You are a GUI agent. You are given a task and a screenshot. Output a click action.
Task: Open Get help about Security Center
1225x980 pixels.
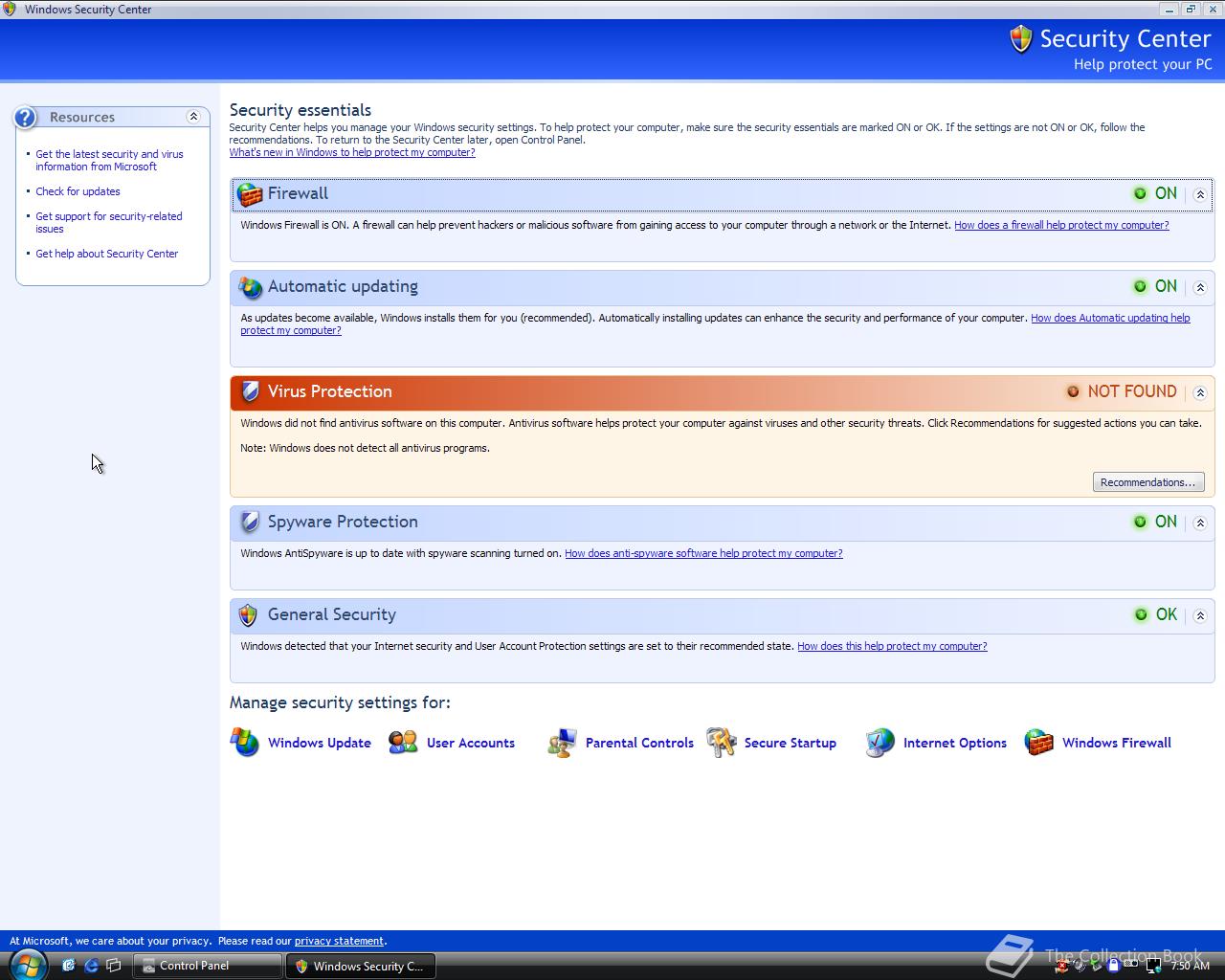pos(106,254)
